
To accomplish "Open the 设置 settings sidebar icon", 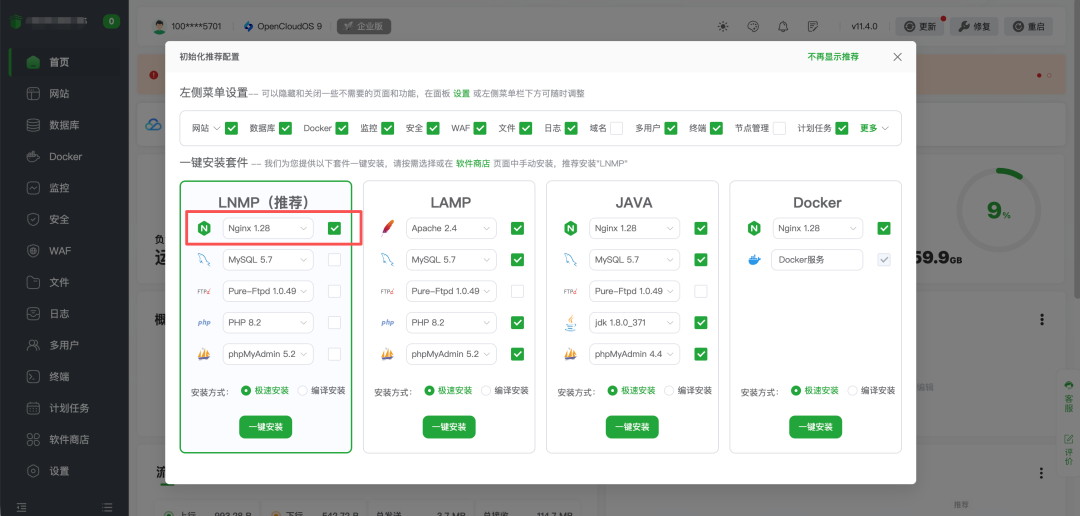I will pos(33,471).
